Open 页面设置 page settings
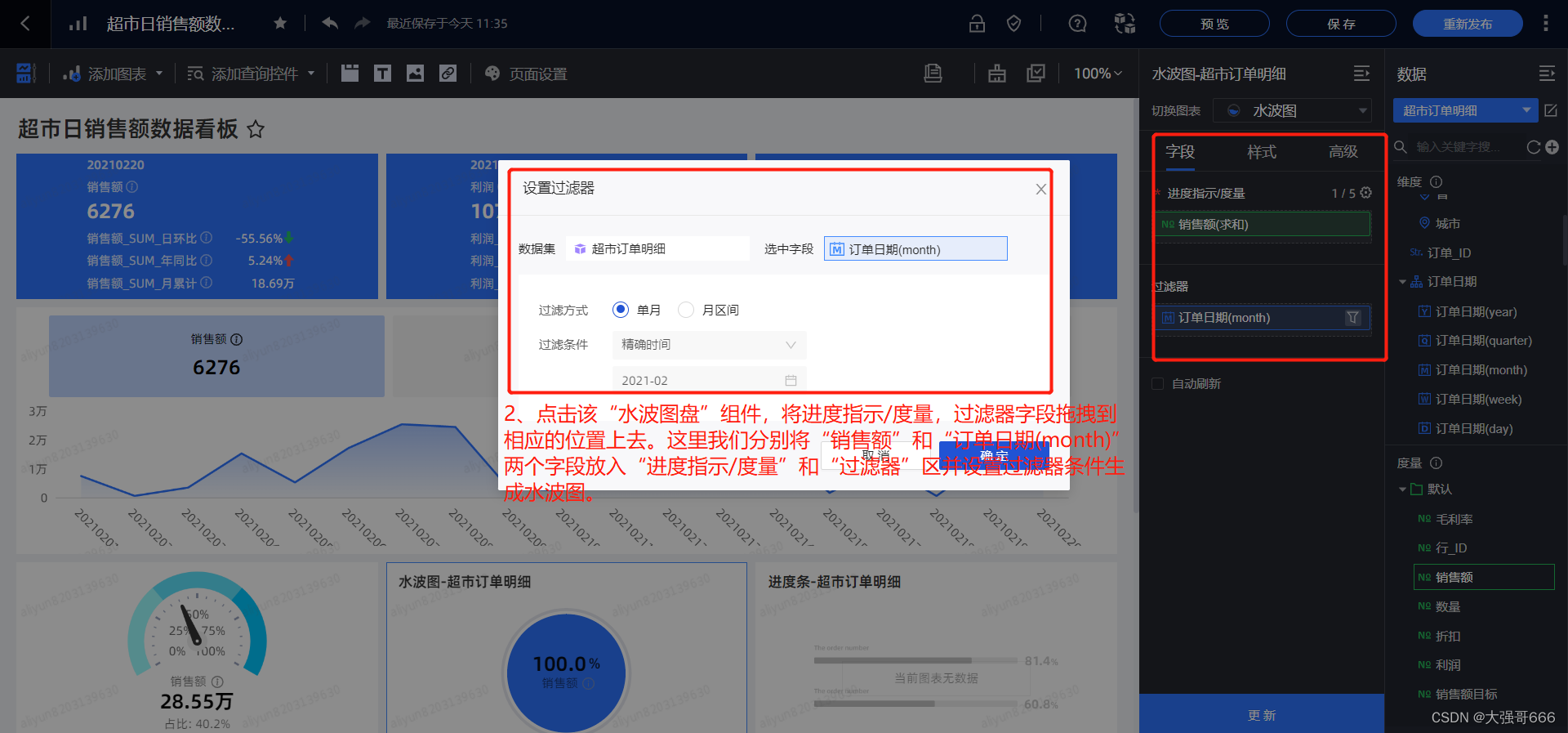The width and height of the screenshot is (1568, 733). point(525,74)
